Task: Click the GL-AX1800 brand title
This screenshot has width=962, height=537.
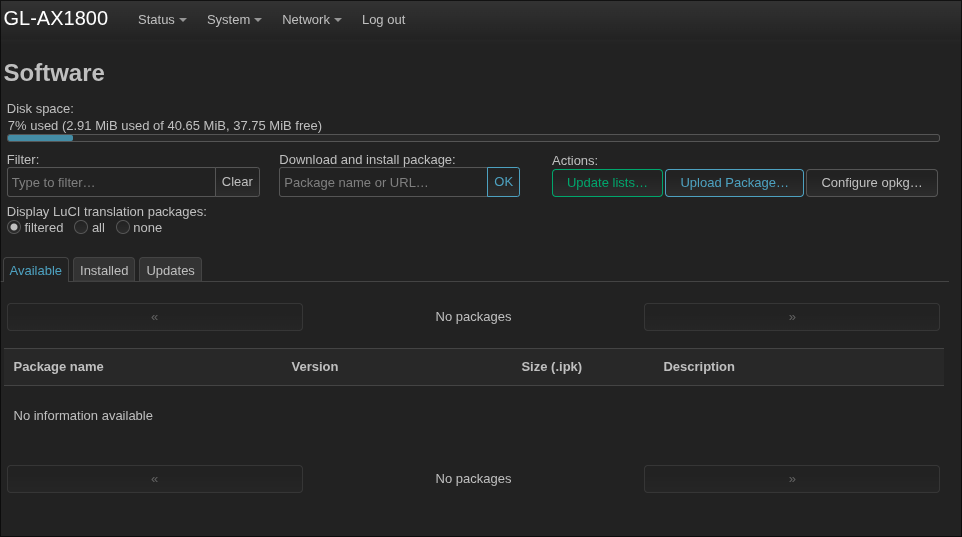Action: click(56, 18)
